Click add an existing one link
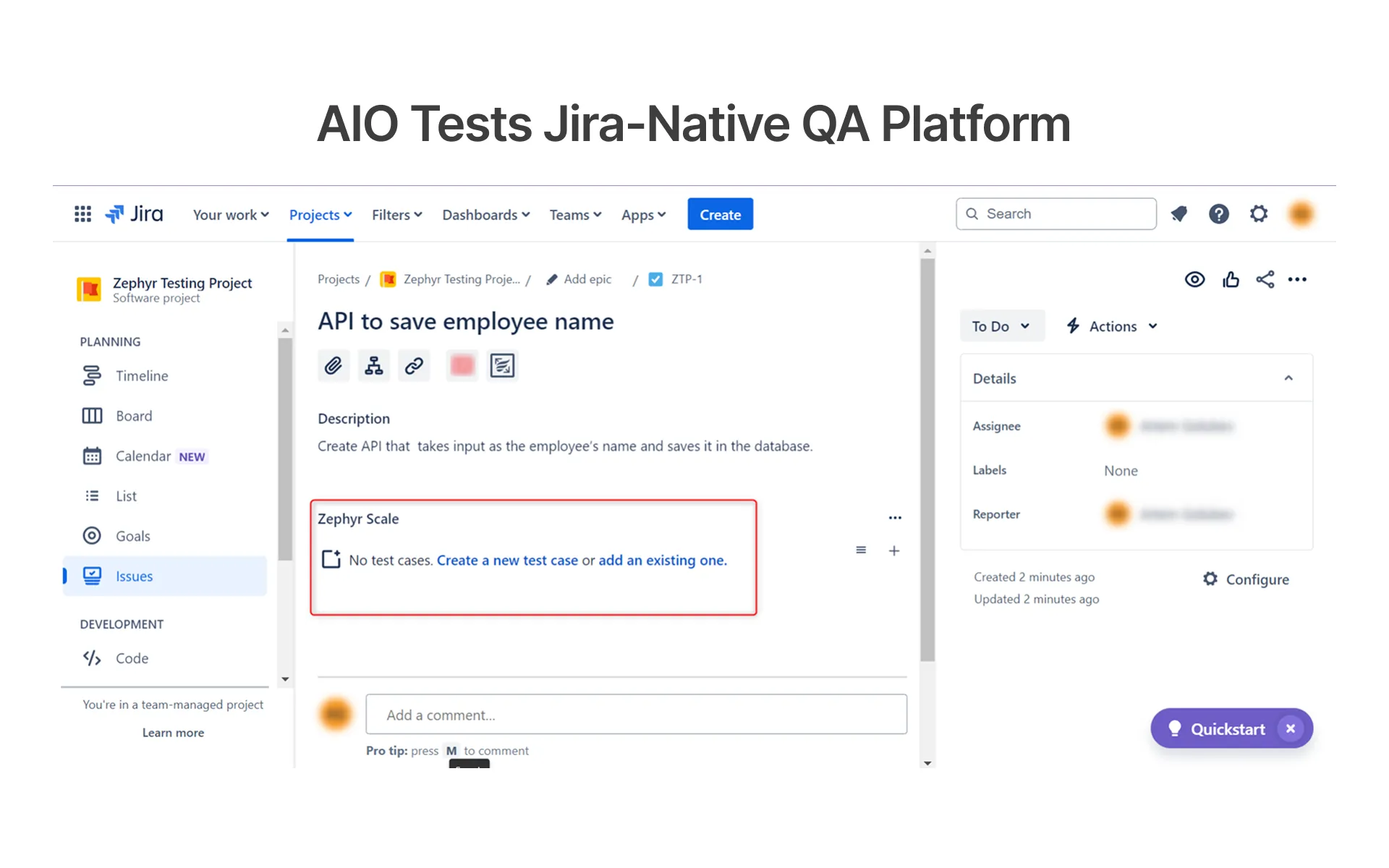The height and width of the screenshot is (868, 1389). (x=663, y=561)
